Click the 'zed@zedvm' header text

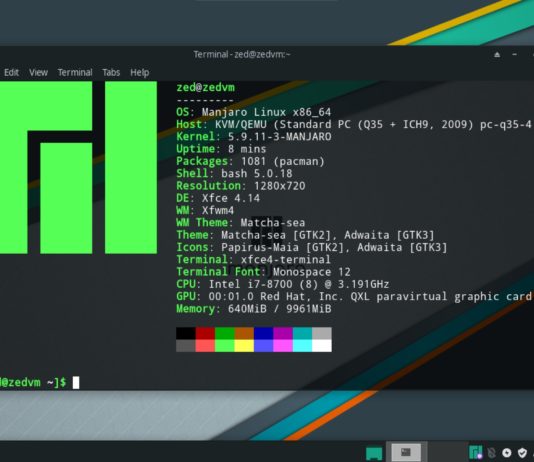pos(206,87)
